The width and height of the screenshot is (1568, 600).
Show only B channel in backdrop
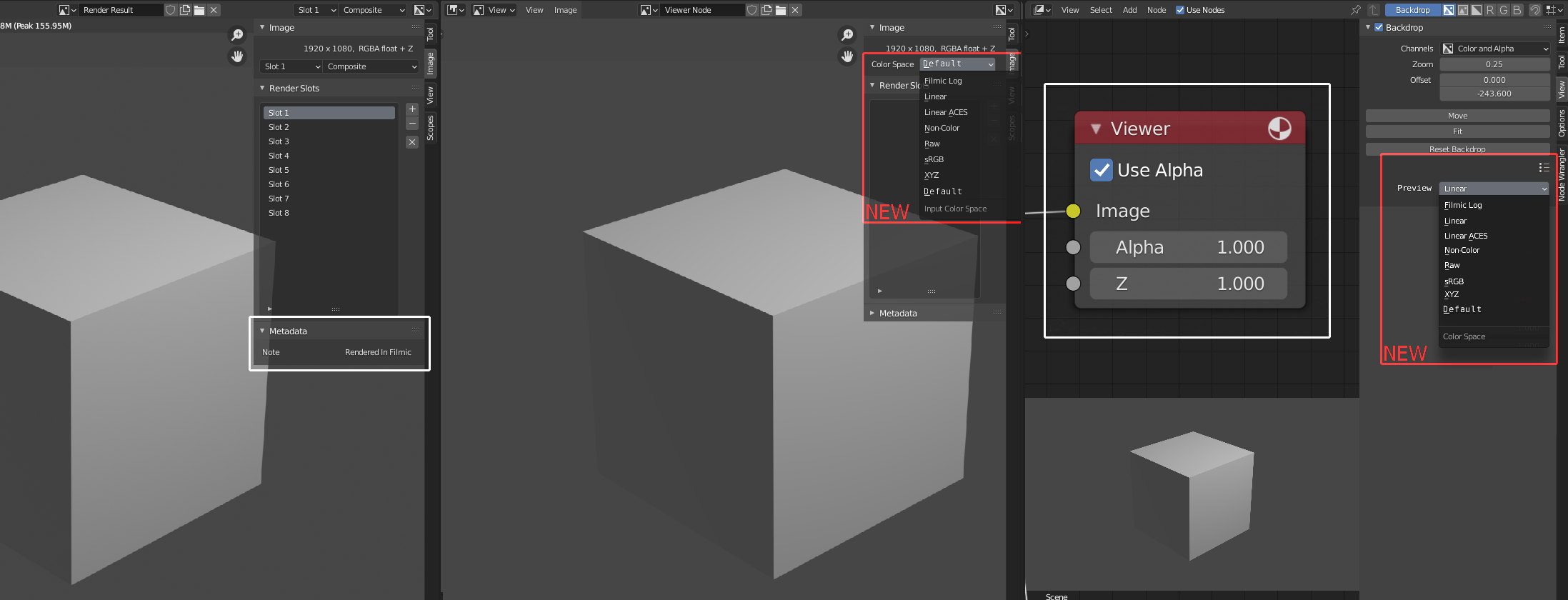tap(1517, 10)
